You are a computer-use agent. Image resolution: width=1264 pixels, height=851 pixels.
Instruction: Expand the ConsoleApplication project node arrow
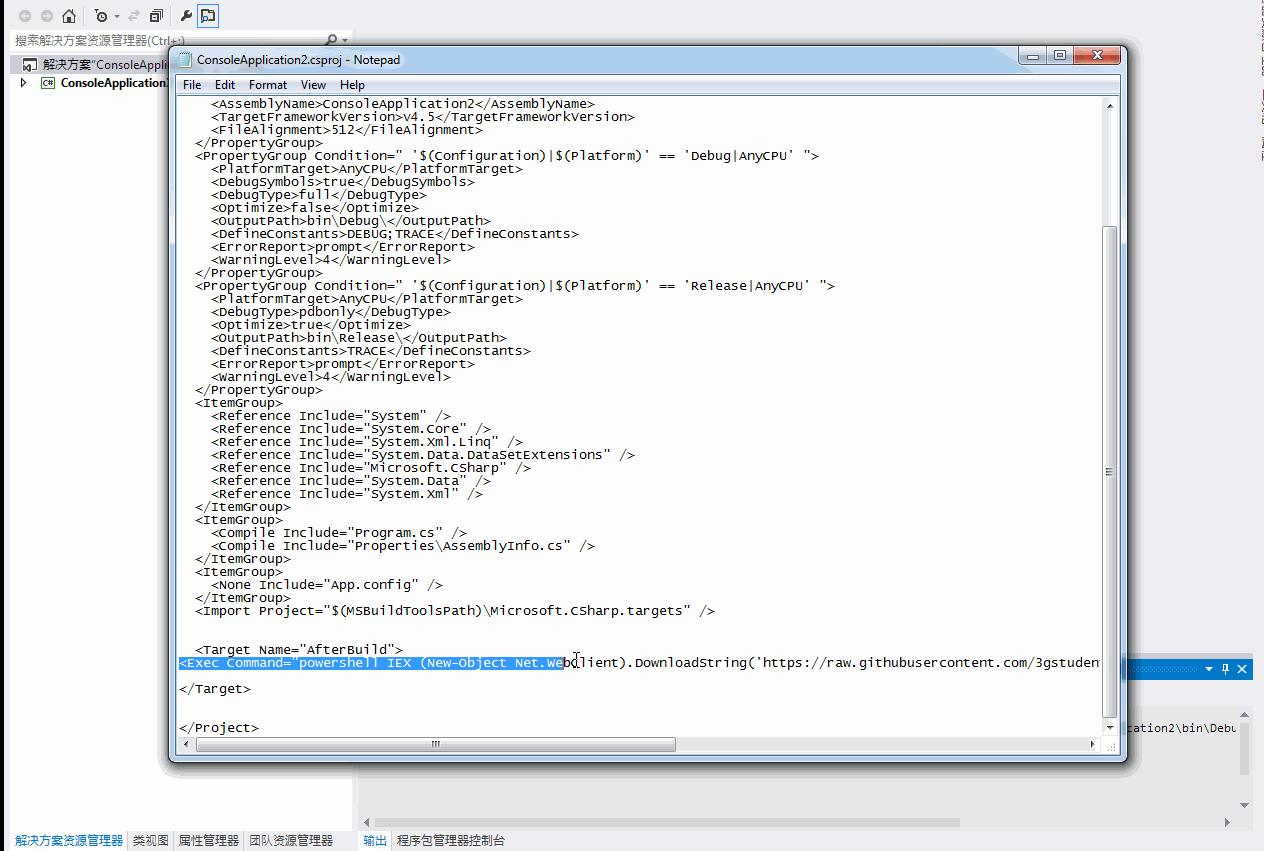[24, 83]
